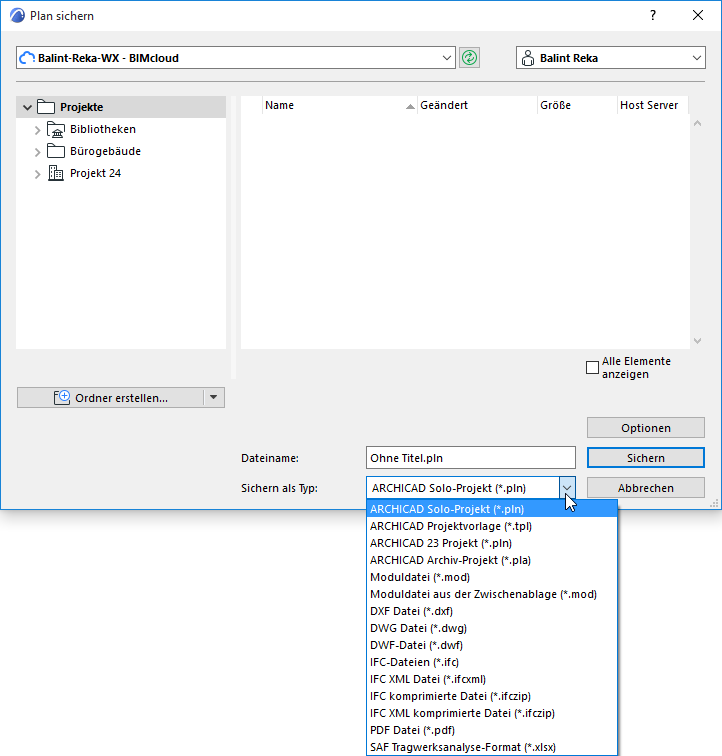Select ARCHICAD Archiv-Projekt (*.pla) type
Screen dimensions: 722x756
491,560
